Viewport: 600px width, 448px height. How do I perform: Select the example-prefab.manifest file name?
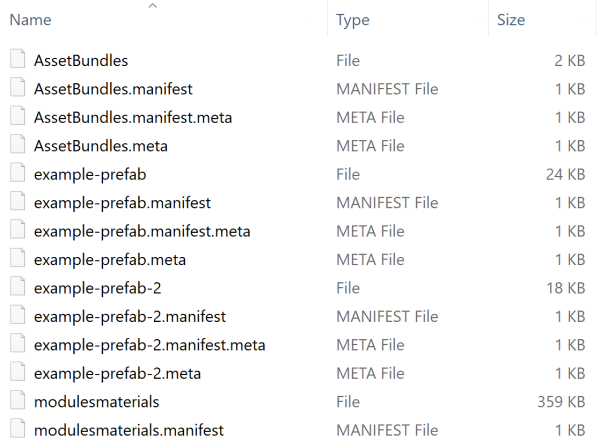(122, 203)
